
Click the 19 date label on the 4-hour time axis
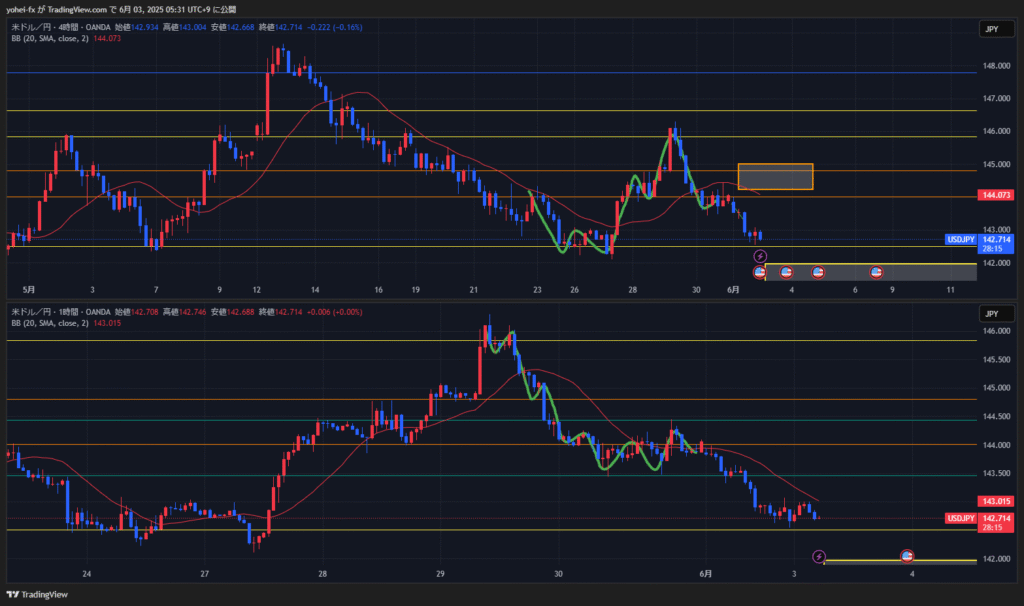415,290
